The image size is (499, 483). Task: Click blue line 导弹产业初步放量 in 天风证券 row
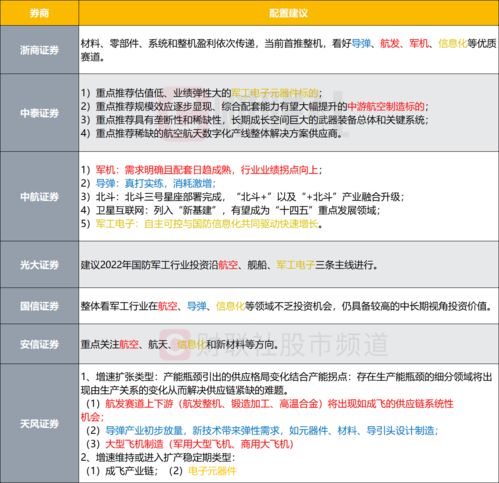(271, 430)
